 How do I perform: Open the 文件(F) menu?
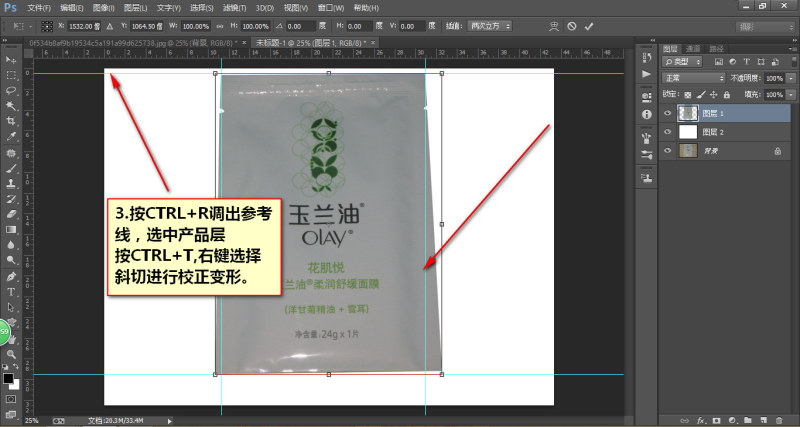39,8
